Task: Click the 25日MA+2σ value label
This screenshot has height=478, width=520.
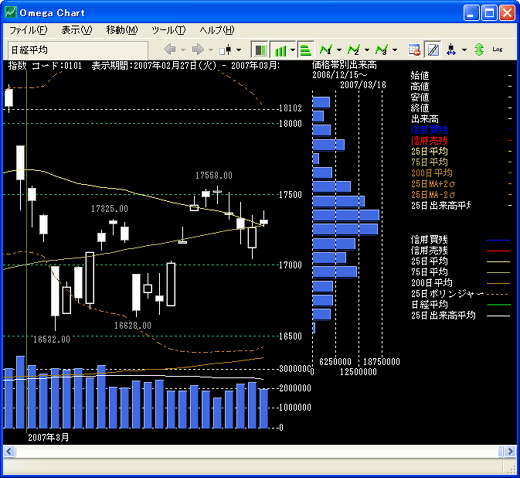Action: [433, 184]
